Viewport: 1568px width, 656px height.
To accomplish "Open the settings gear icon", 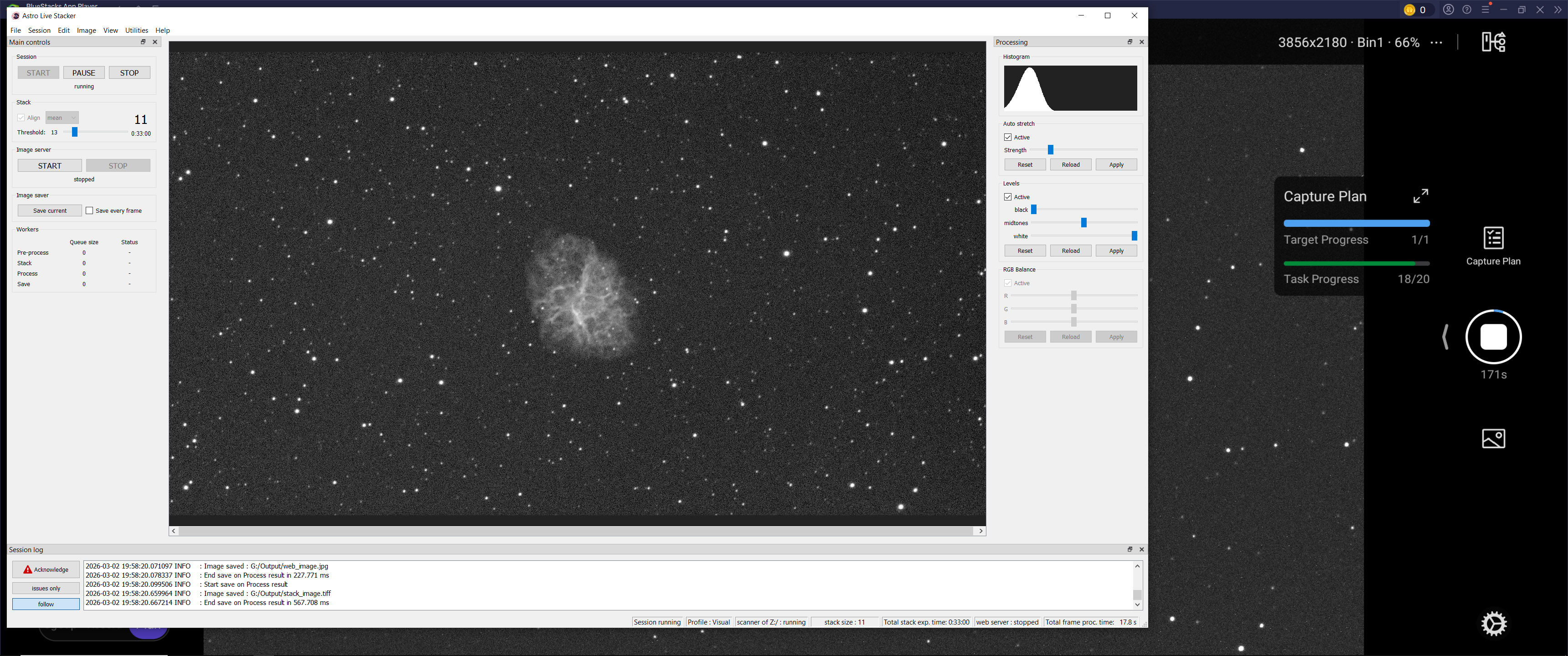I will click(x=1493, y=624).
